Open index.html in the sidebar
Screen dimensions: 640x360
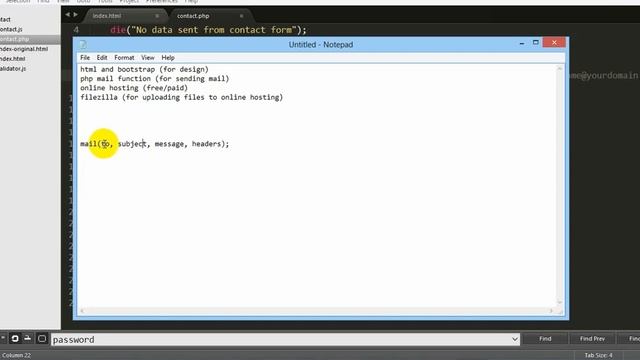click(x=13, y=59)
